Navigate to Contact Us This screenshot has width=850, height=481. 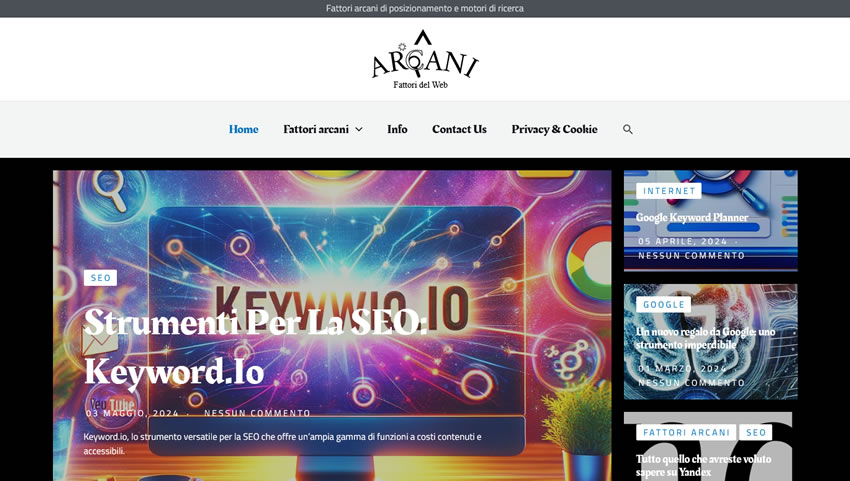tap(459, 129)
